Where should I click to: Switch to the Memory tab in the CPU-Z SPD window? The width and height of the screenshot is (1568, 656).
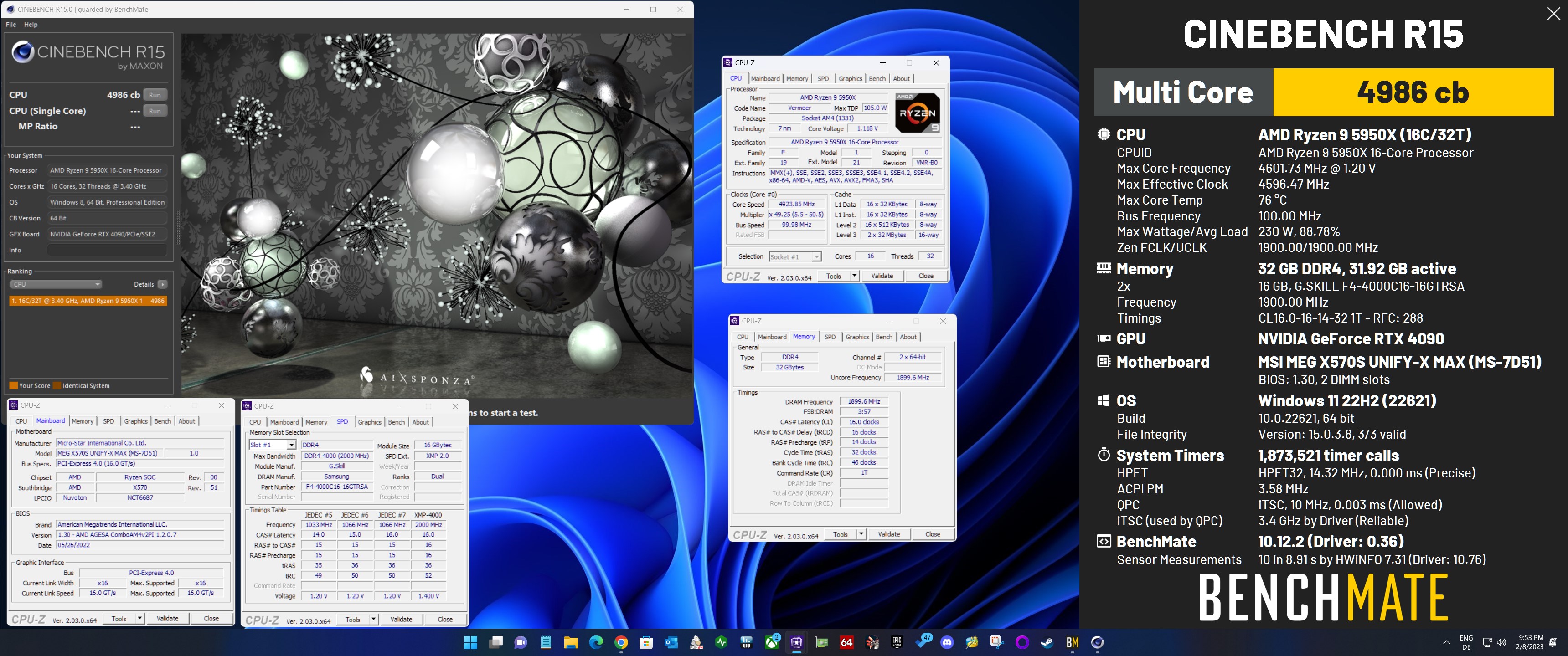point(316,422)
